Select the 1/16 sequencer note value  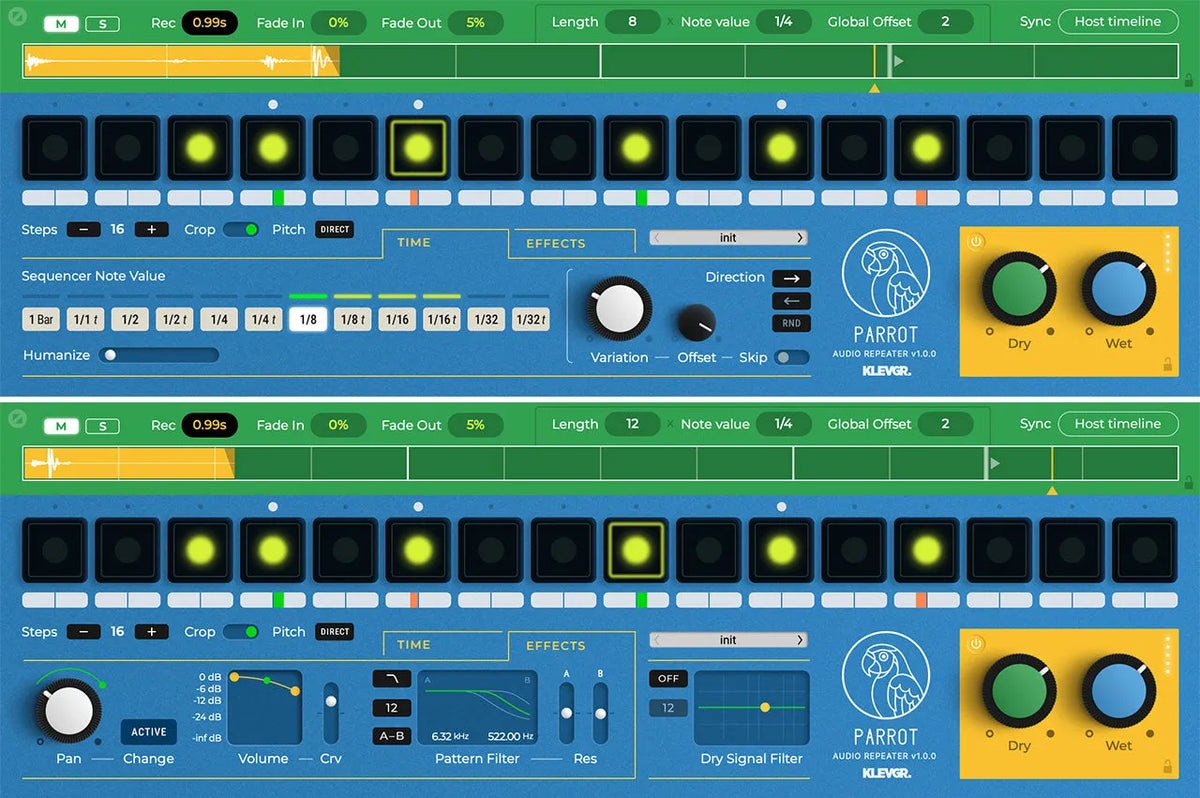tap(397, 320)
